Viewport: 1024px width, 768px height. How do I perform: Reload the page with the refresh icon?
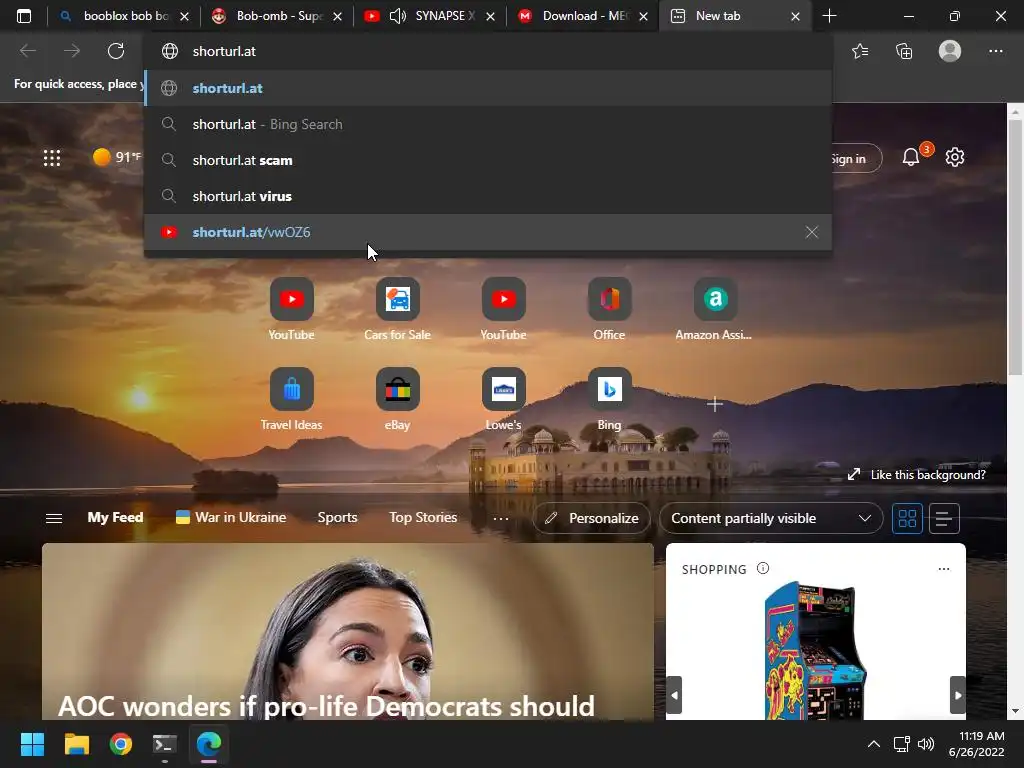pyautogui.click(x=116, y=51)
